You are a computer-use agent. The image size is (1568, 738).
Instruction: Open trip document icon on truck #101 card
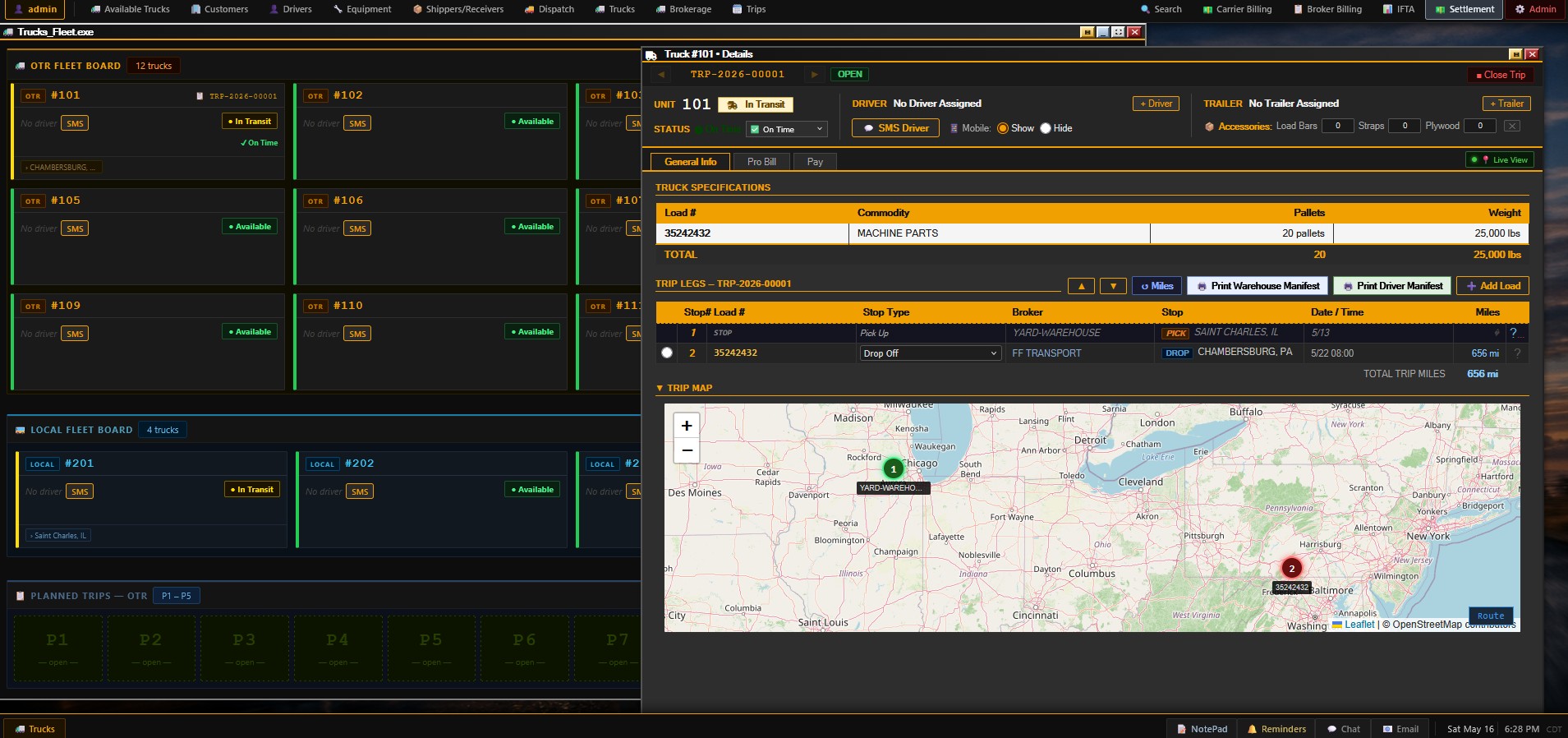point(200,96)
